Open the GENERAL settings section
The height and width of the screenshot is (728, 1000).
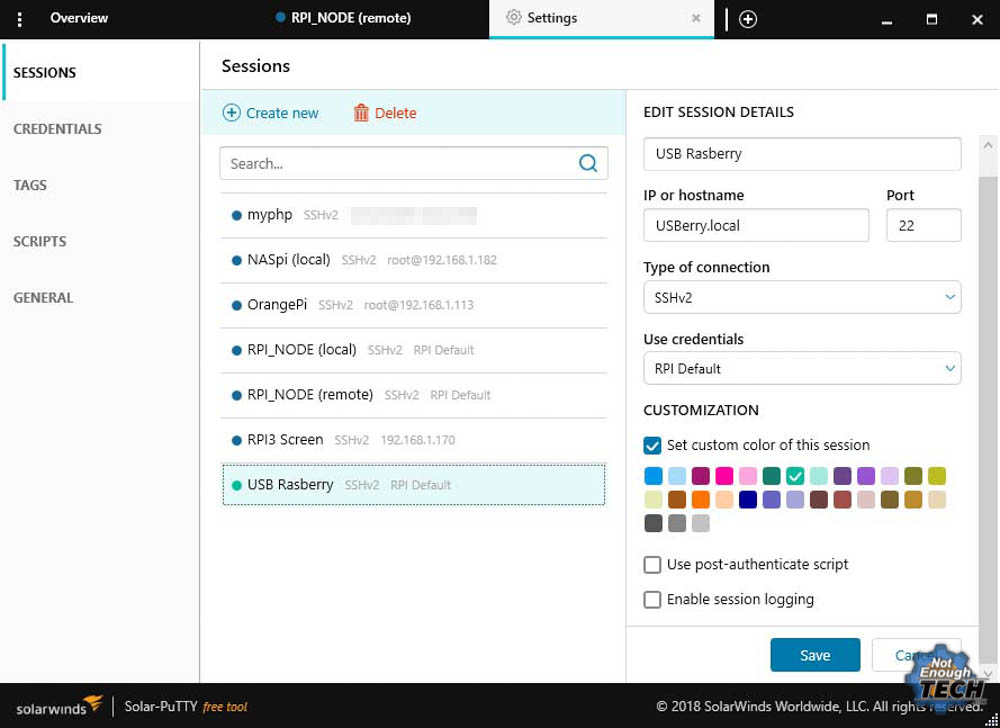pyautogui.click(x=43, y=298)
